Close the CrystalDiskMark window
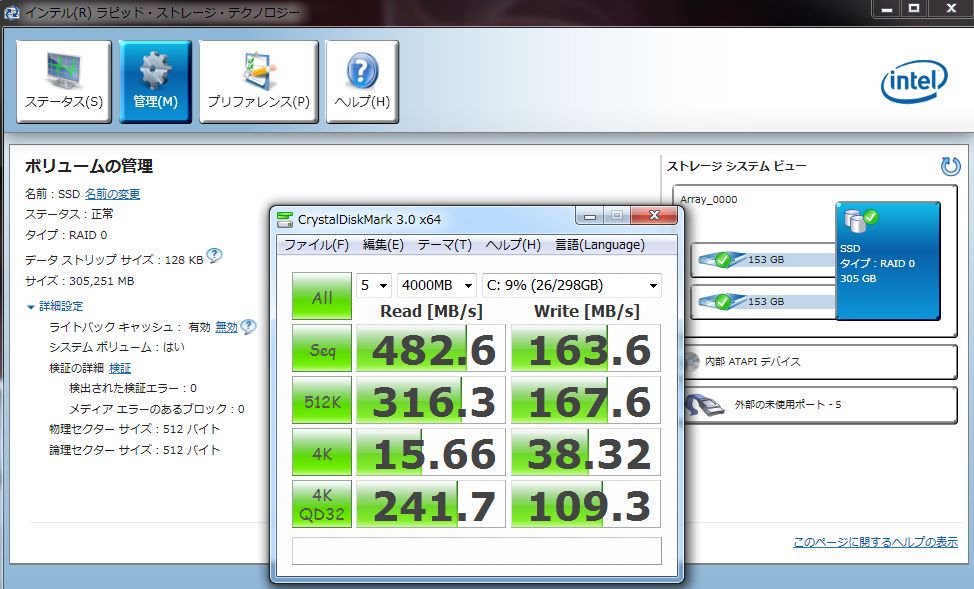 pos(653,216)
